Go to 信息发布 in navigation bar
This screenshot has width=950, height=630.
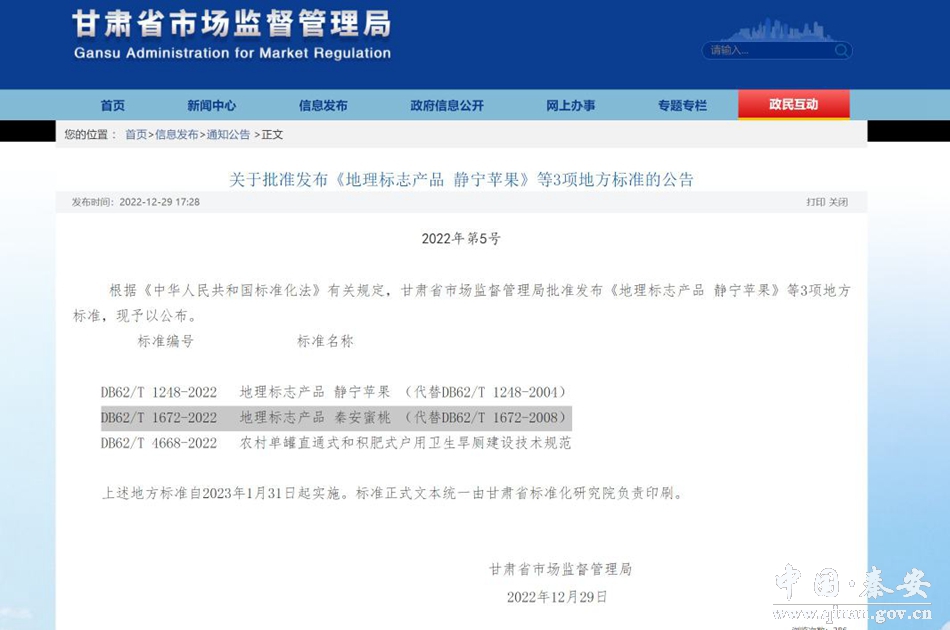click(x=323, y=105)
